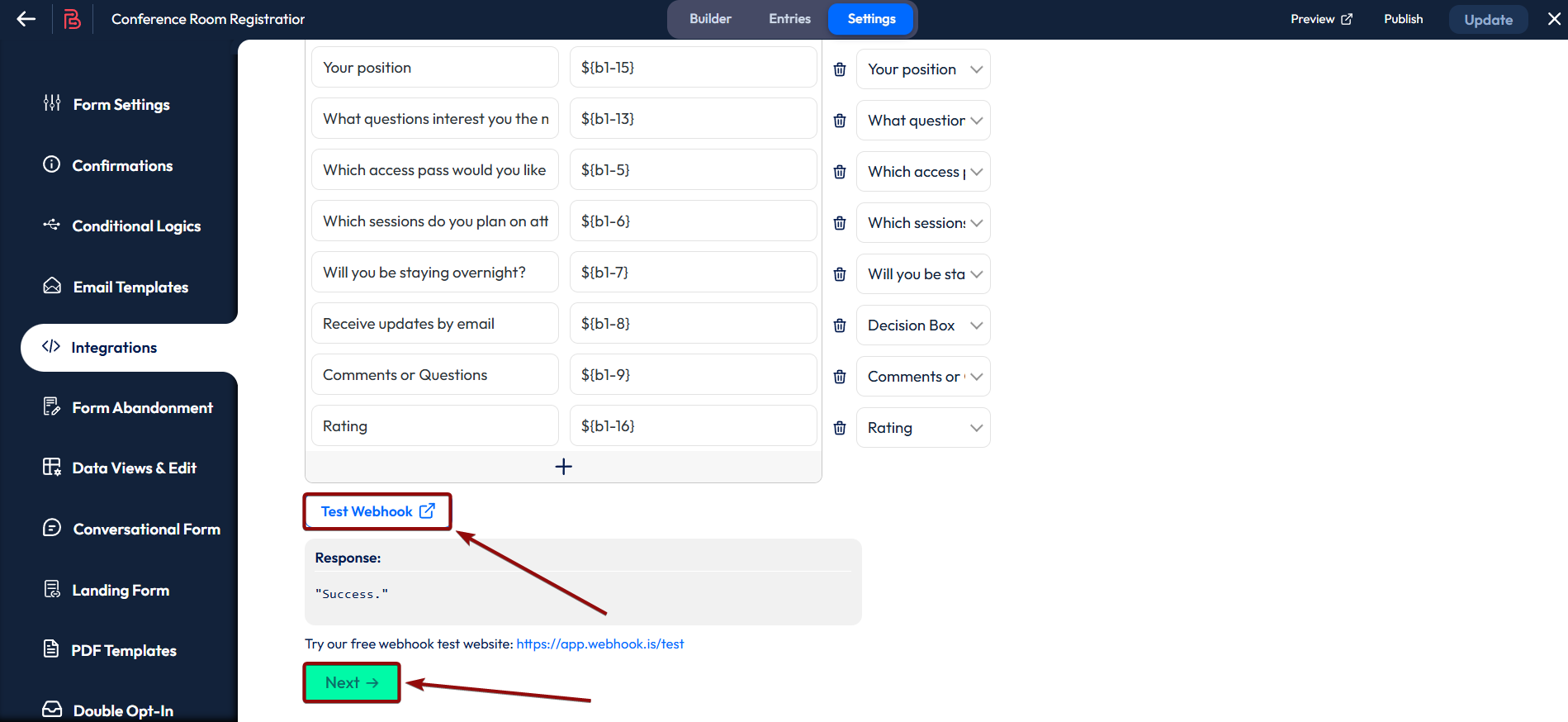This screenshot has width=1568, height=722.
Task: Click the ${b1-9} value field
Action: click(694, 375)
